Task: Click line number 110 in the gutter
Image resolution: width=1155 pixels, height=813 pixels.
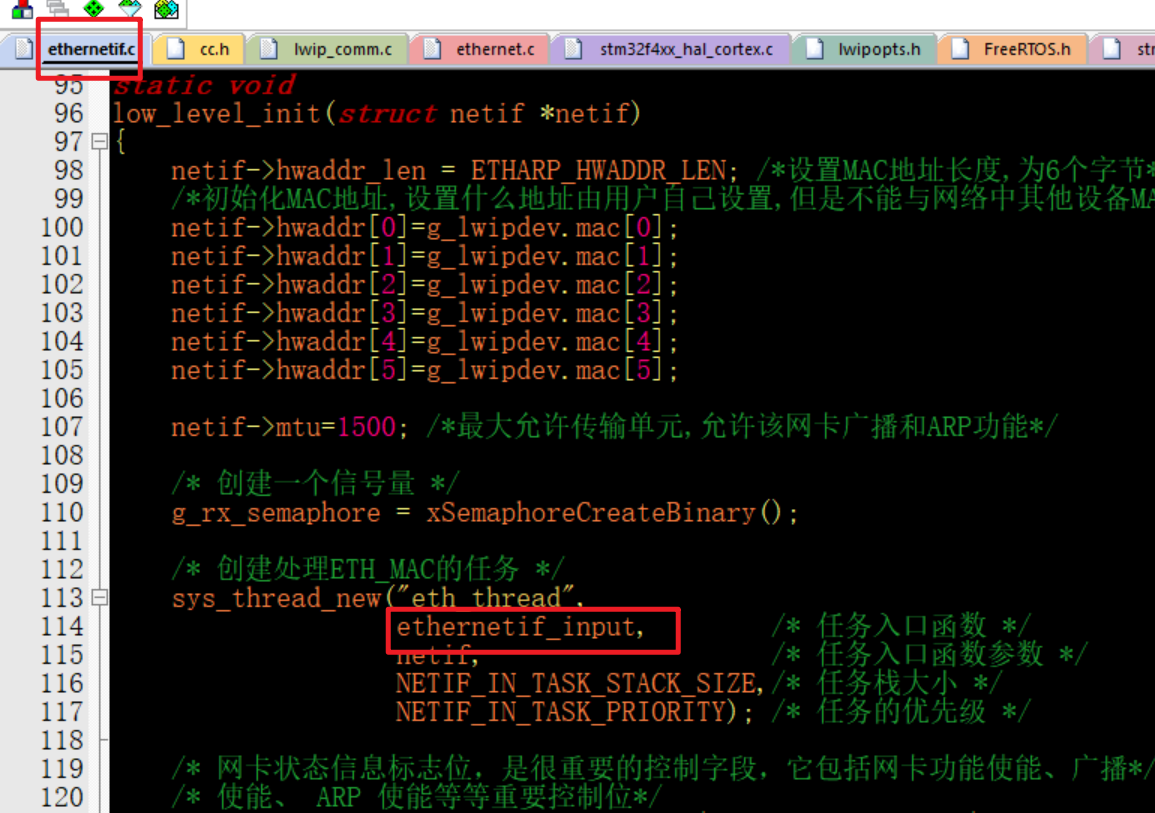Action: click(62, 513)
